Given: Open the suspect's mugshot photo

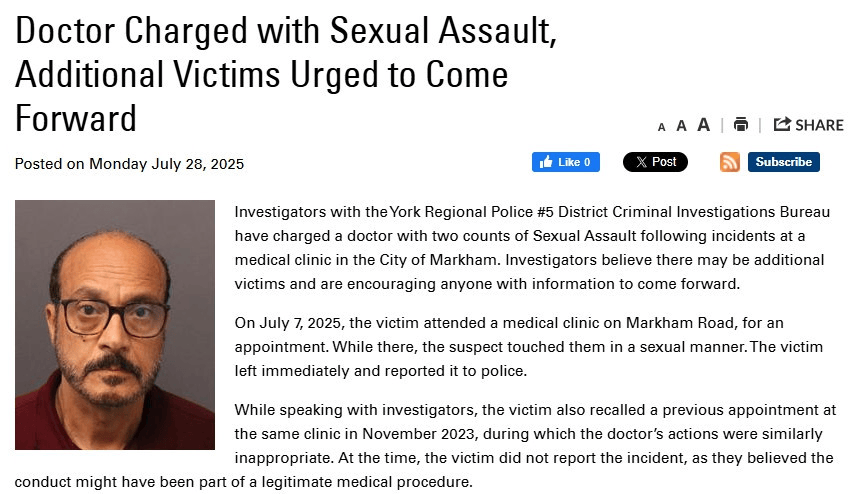Looking at the screenshot, I should click(x=115, y=324).
